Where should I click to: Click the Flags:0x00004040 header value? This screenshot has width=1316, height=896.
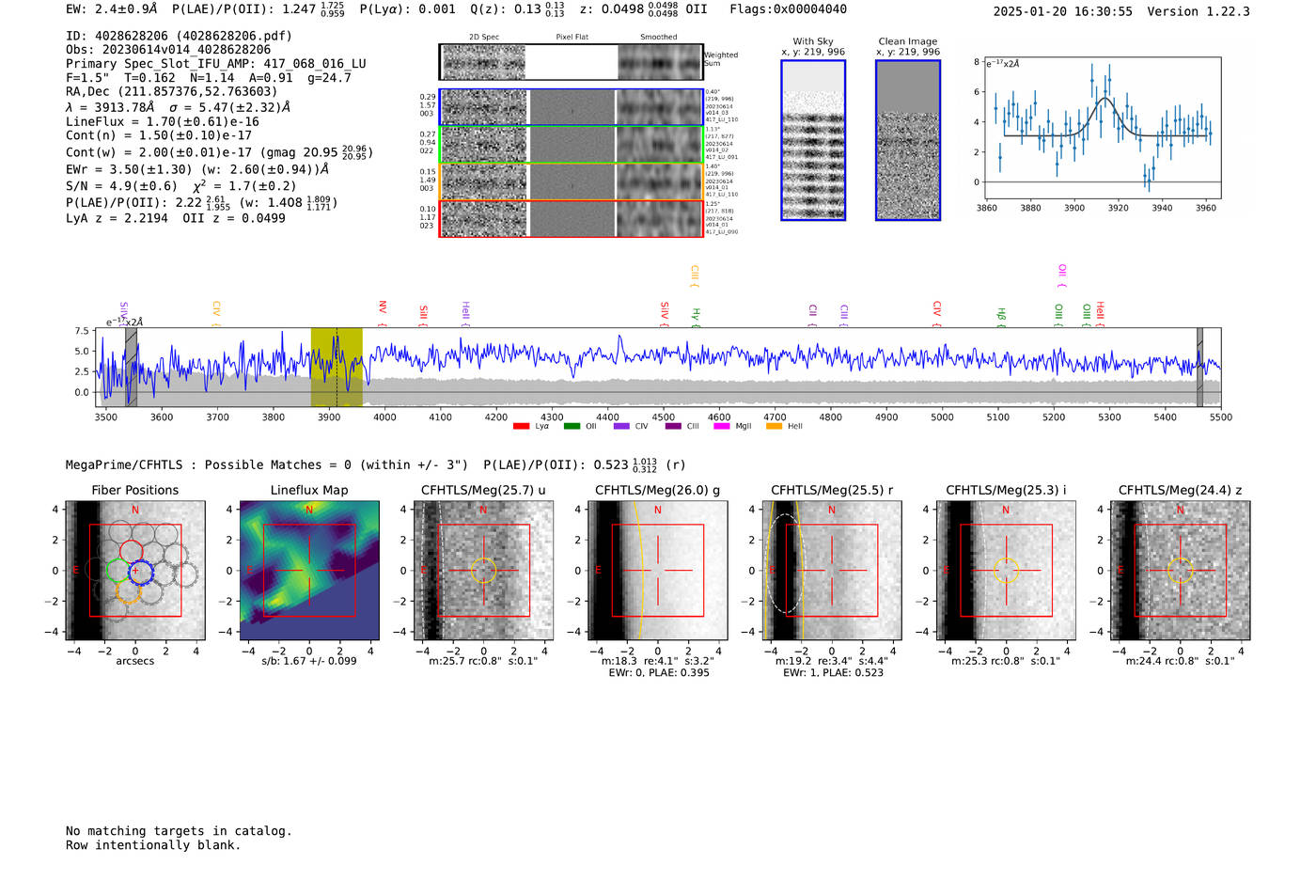point(788,9)
